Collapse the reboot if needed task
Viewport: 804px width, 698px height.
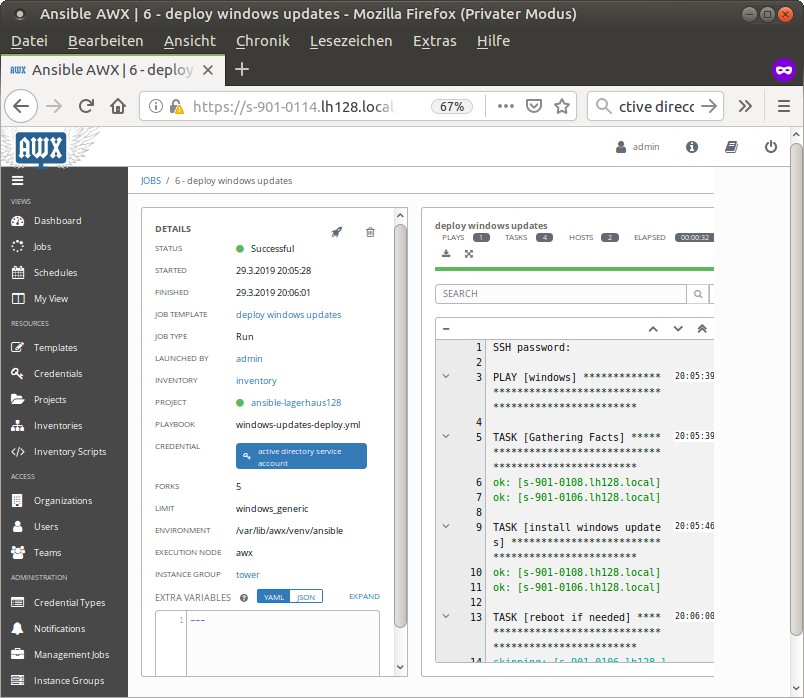pyautogui.click(x=446, y=616)
